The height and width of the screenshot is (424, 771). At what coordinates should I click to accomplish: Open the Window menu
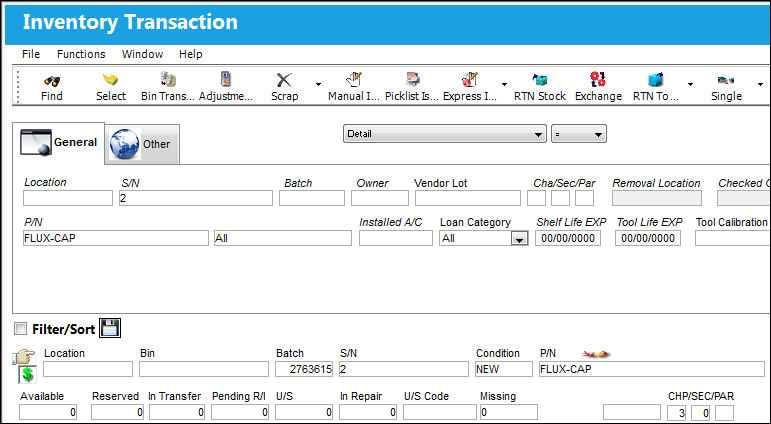coord(143,54)
